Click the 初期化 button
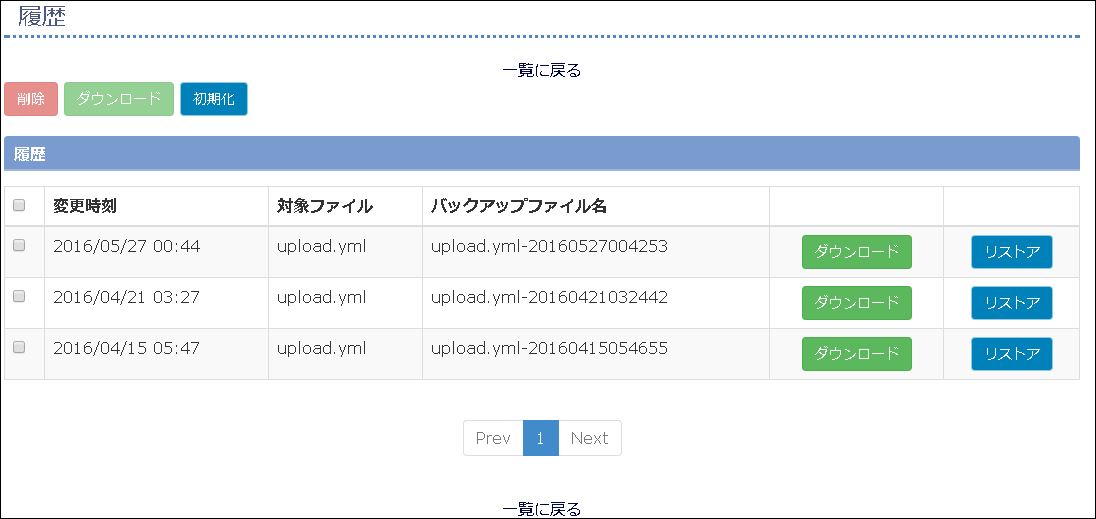This screenshot has height=519, width=1096. [214, 99]
